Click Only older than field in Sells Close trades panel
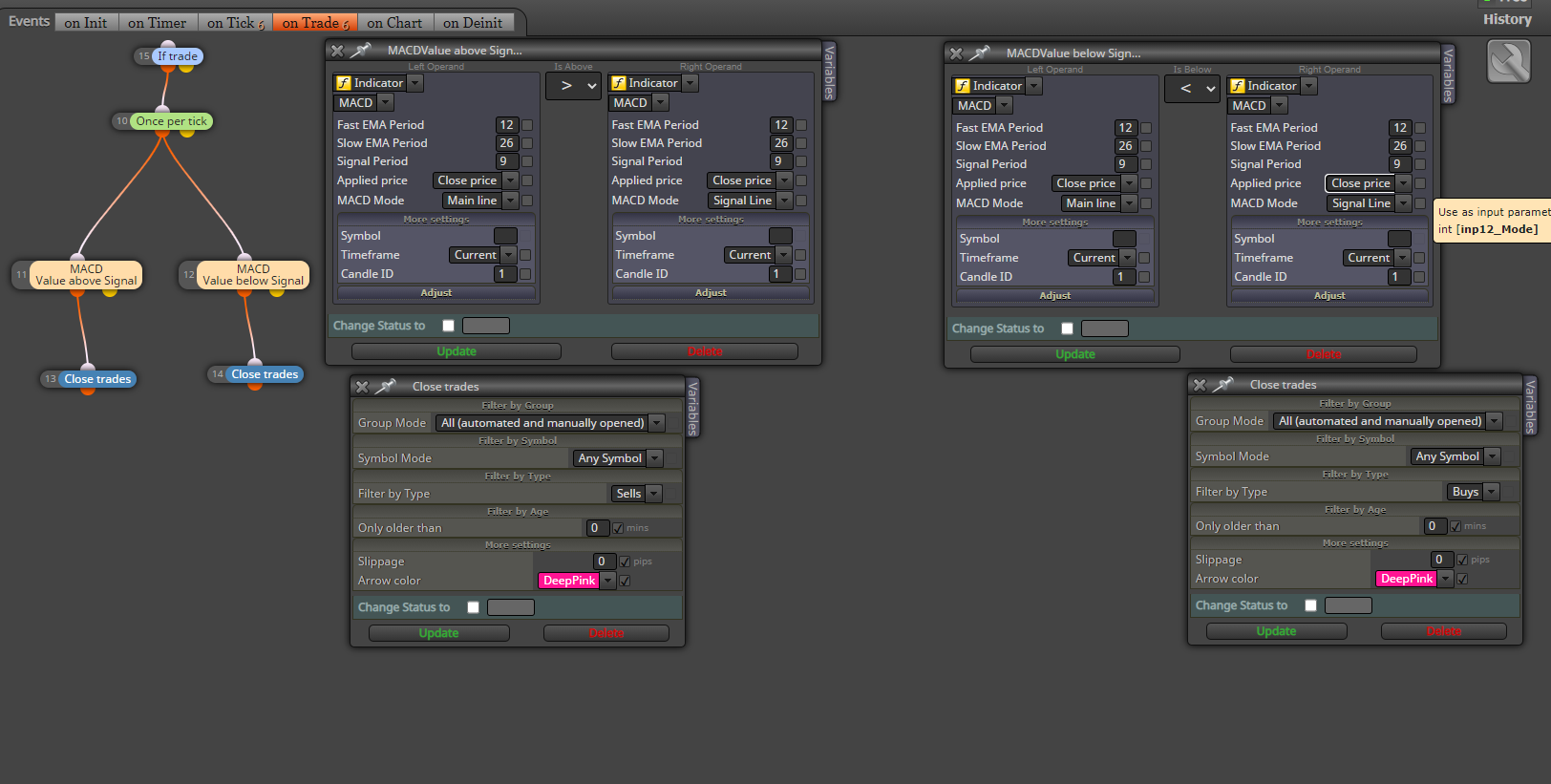The image size is (1551, 784). coord(597,528)
